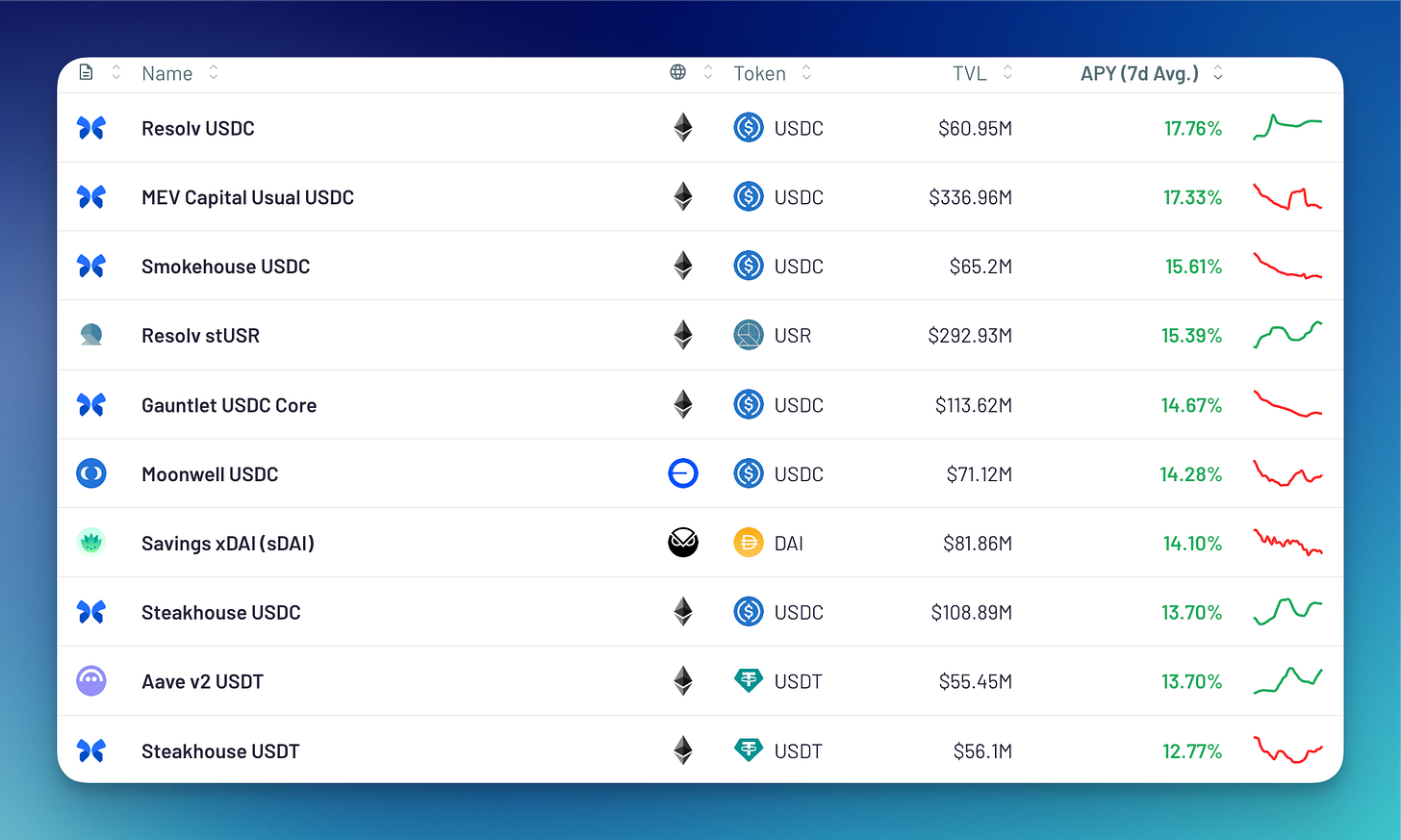This screenshot has height=840, width=1401.
Task: Click the 17.76% APY value
Action: pos(1193,128)
